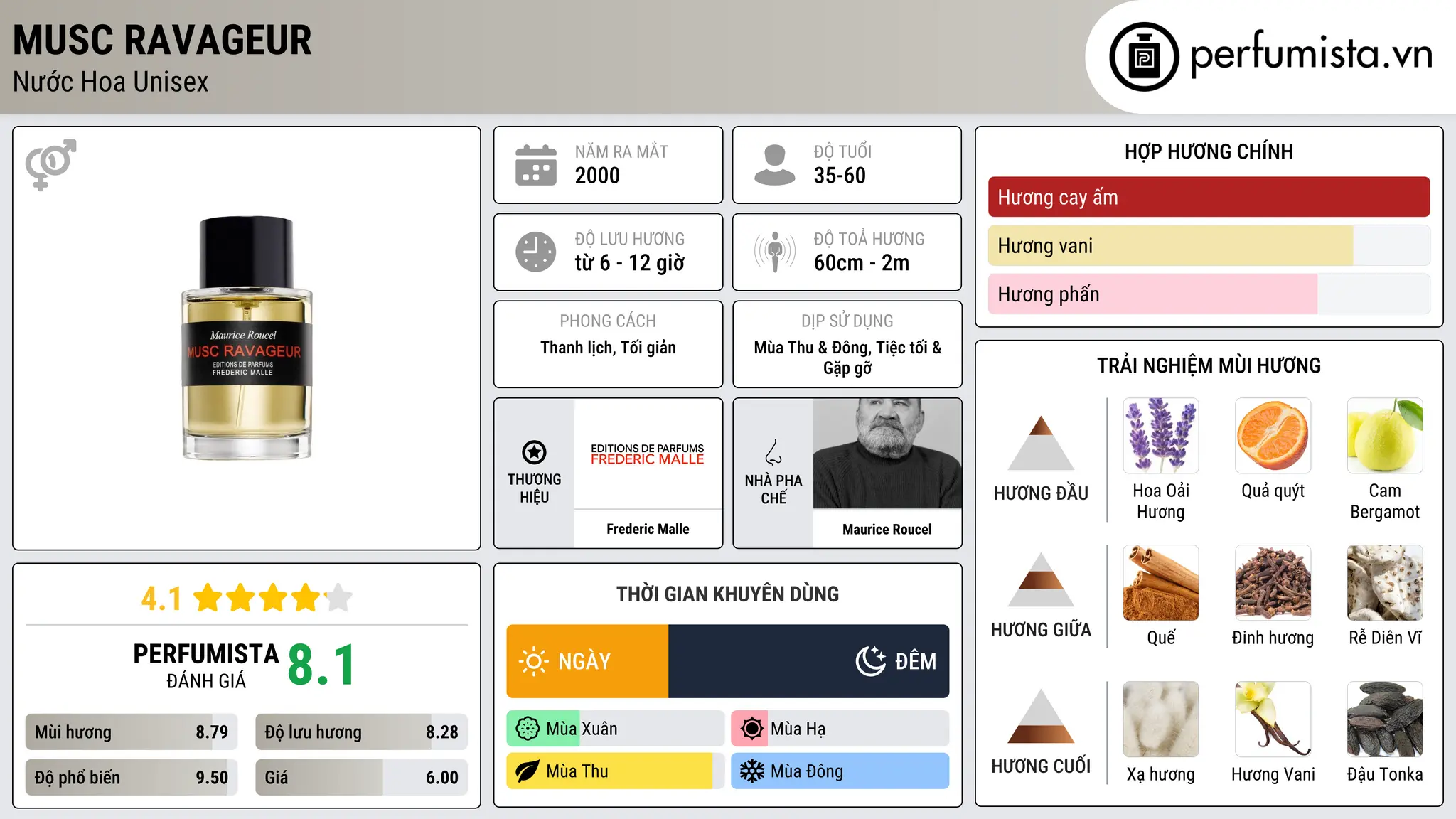Click the sillage icon beside Độ toả hương
The height and width of the screenshot is (819, 1456).
tap(775, 252)
